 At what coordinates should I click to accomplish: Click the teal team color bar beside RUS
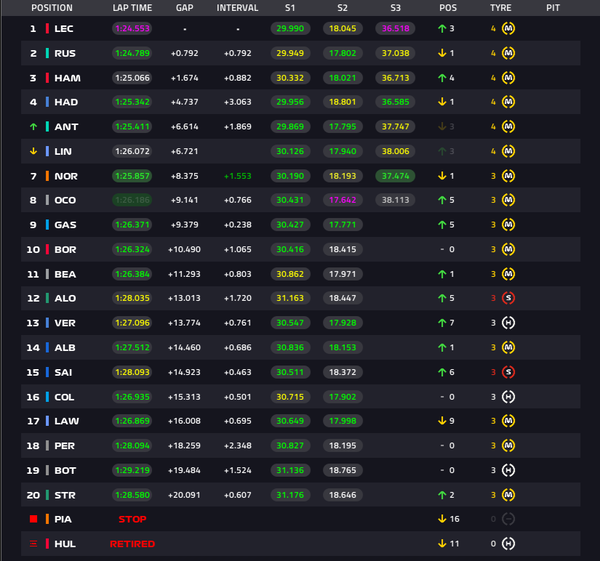pyautogui.click(x=47, y=53)
